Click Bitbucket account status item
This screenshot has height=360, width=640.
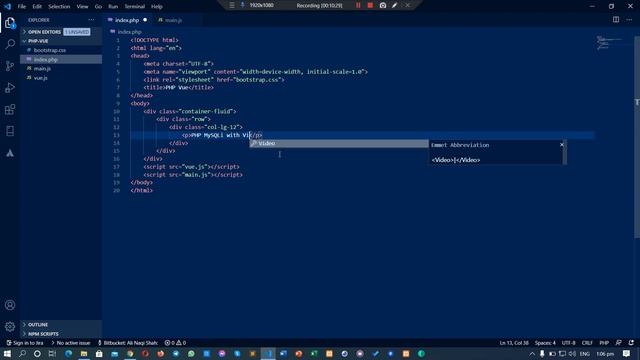128,343
